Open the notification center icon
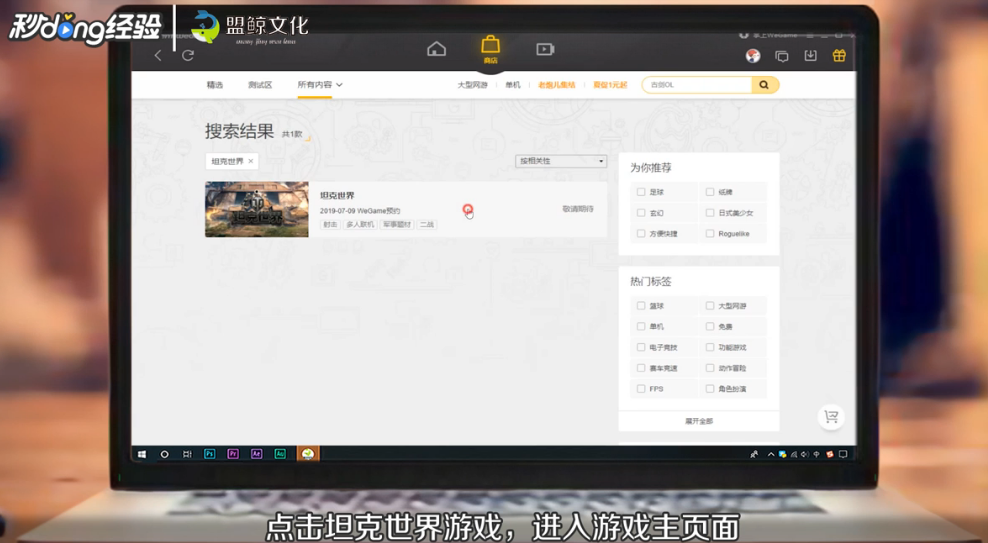The width and height of the screenshot is (988, 543). click(x=843, y=454)
